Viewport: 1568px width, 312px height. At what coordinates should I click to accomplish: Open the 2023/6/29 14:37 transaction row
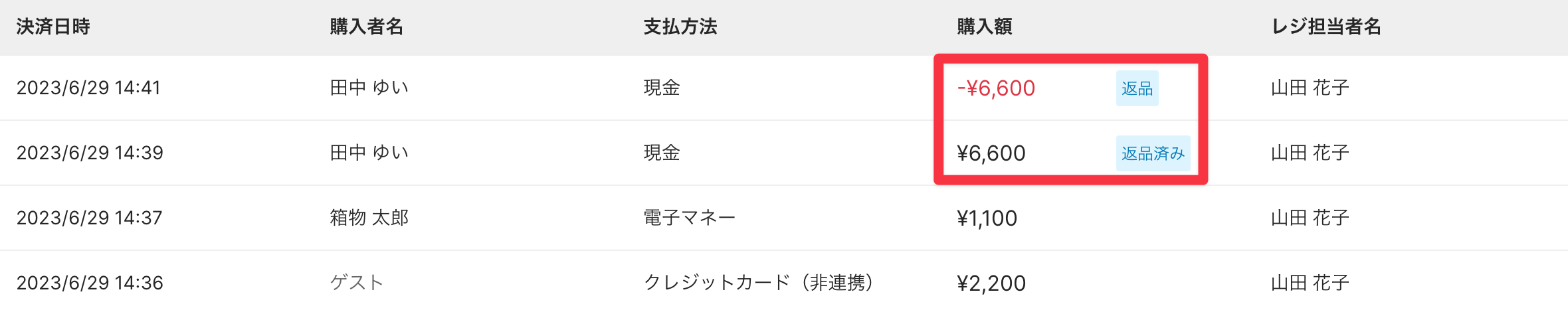90,218
